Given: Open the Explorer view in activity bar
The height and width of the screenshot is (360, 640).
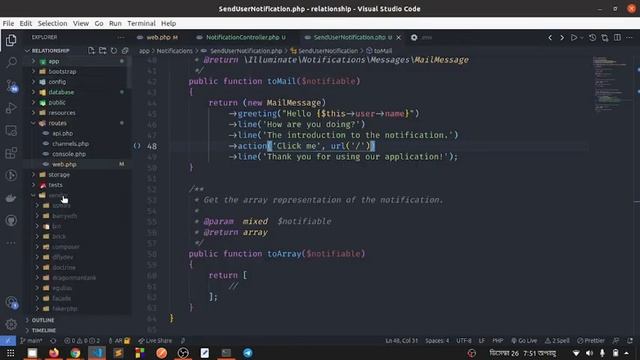Looking at the screenshot, I should [11, 40].
